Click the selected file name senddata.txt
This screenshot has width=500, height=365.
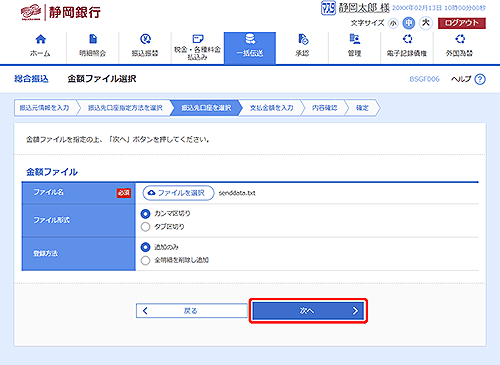[237, 193]
